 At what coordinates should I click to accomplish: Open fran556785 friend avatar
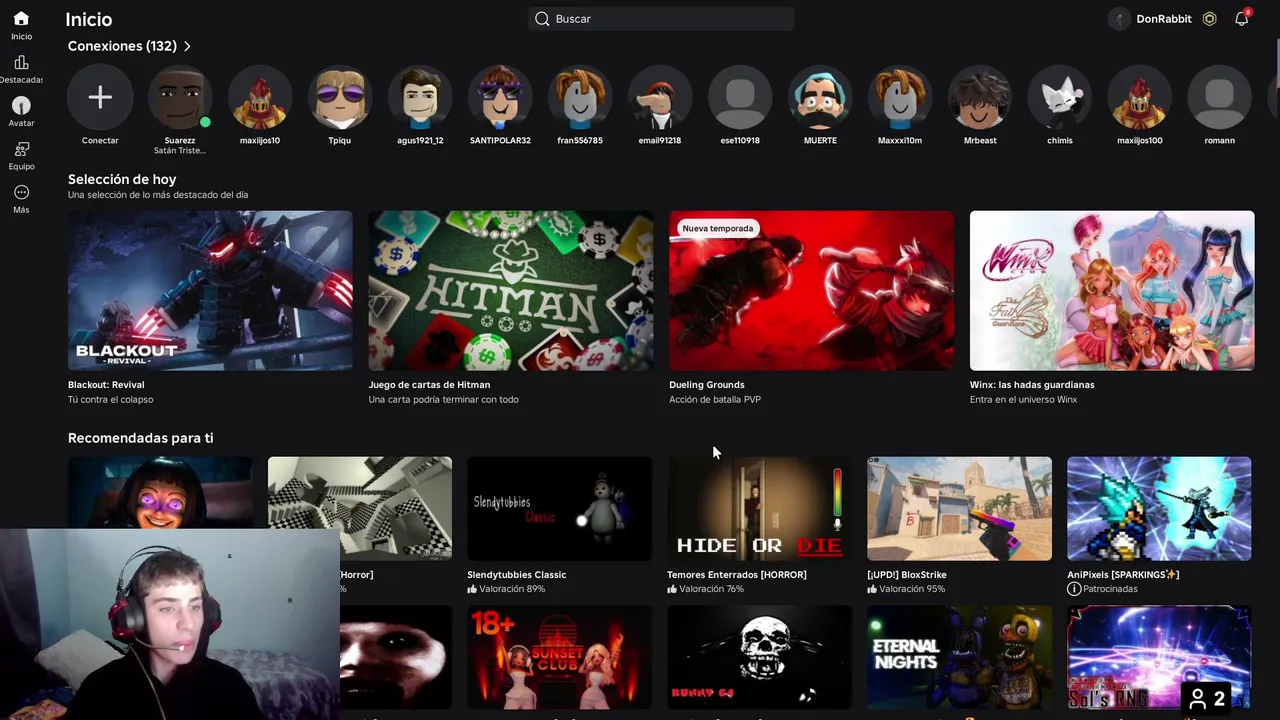(x=580, y=98)
